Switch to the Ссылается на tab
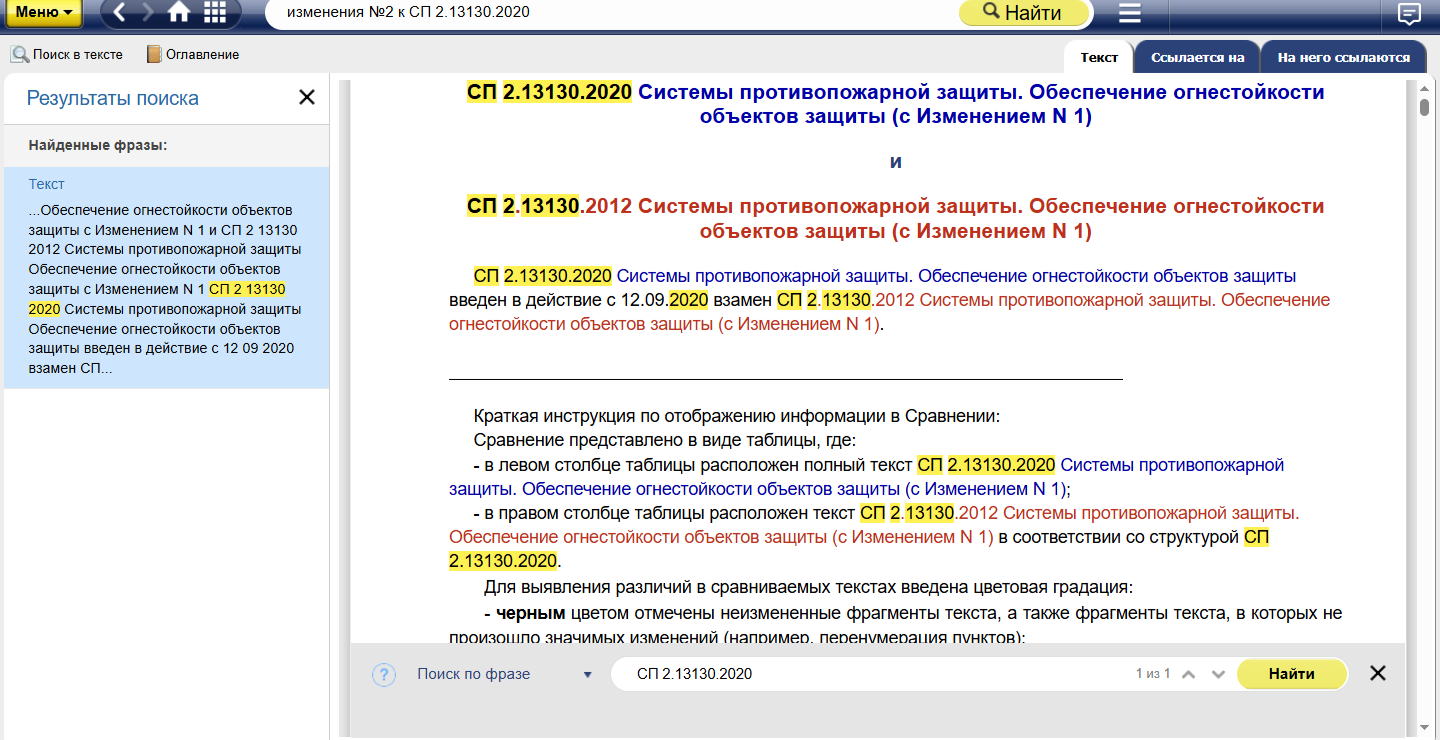Image resolution: width=1440 pixels, height=740 pixels. [1197, 57]
